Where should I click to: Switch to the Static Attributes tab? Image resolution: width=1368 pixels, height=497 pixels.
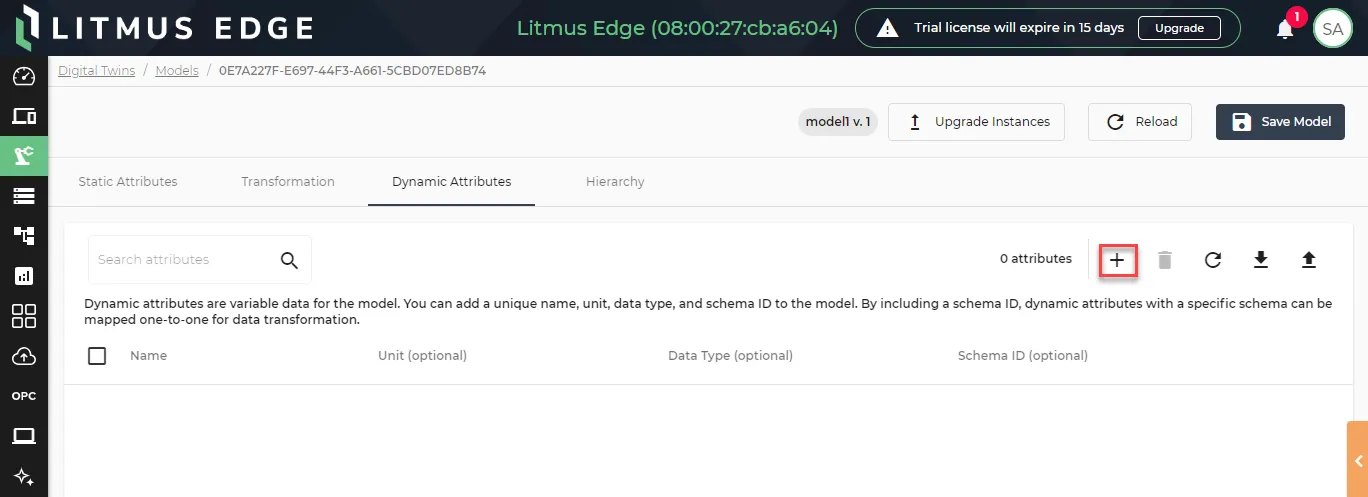click(128, 182)
